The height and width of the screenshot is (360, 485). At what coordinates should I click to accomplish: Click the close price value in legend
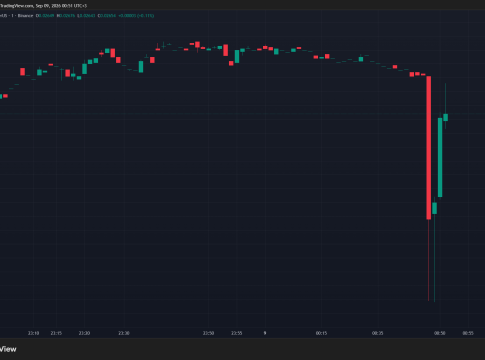(107, 16)
